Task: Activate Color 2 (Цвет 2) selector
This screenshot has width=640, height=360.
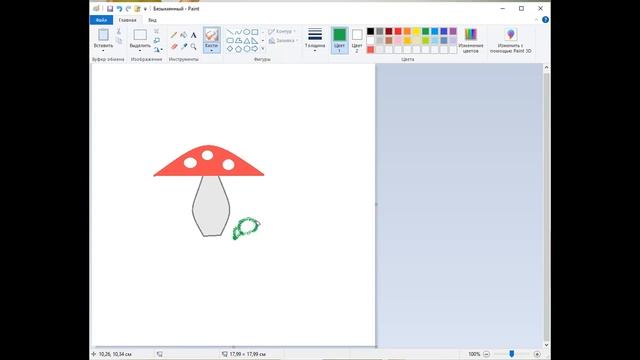Action: click(x=357, y=40)
